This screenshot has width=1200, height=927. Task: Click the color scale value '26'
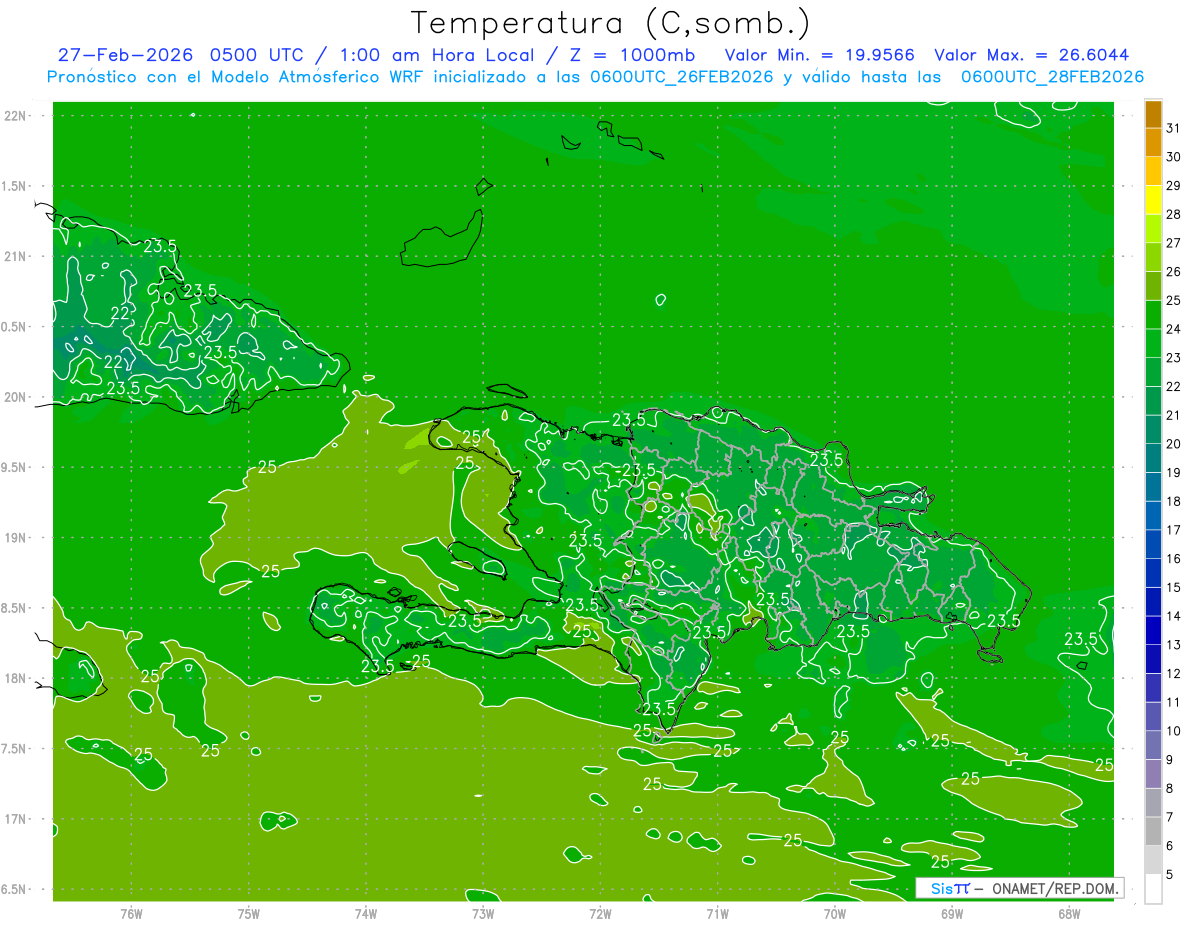click(x=1174, y=271)
